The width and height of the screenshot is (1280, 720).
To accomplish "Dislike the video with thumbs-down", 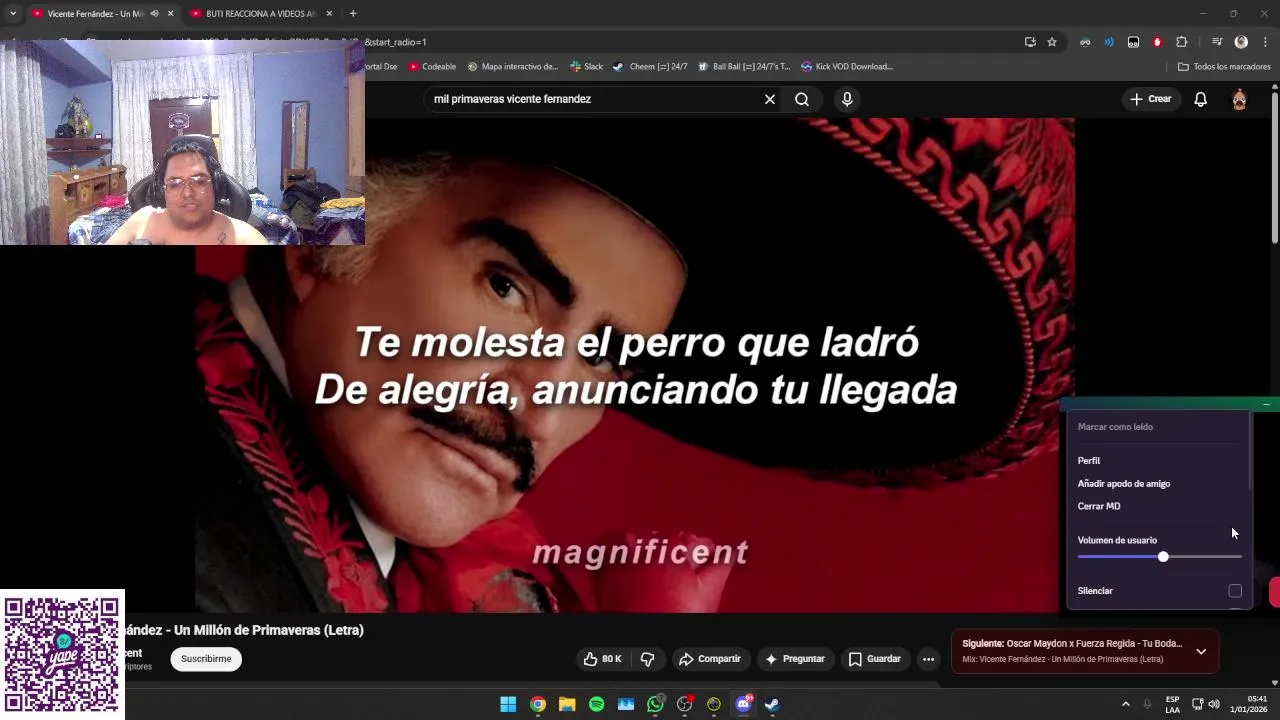I will 647,659.
